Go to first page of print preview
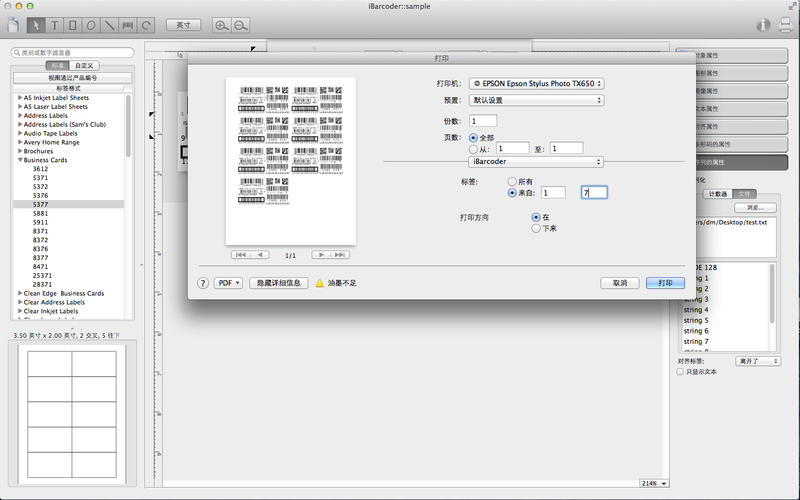 pyautogui.click(x=241, y=255)
